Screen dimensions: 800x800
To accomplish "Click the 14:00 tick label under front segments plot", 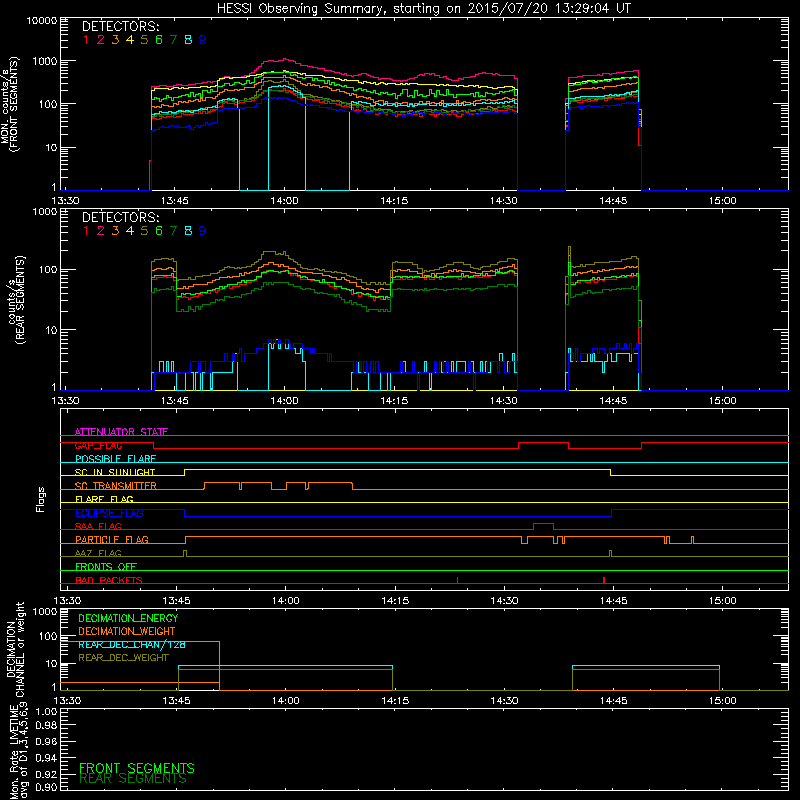I will pos(284,201).
